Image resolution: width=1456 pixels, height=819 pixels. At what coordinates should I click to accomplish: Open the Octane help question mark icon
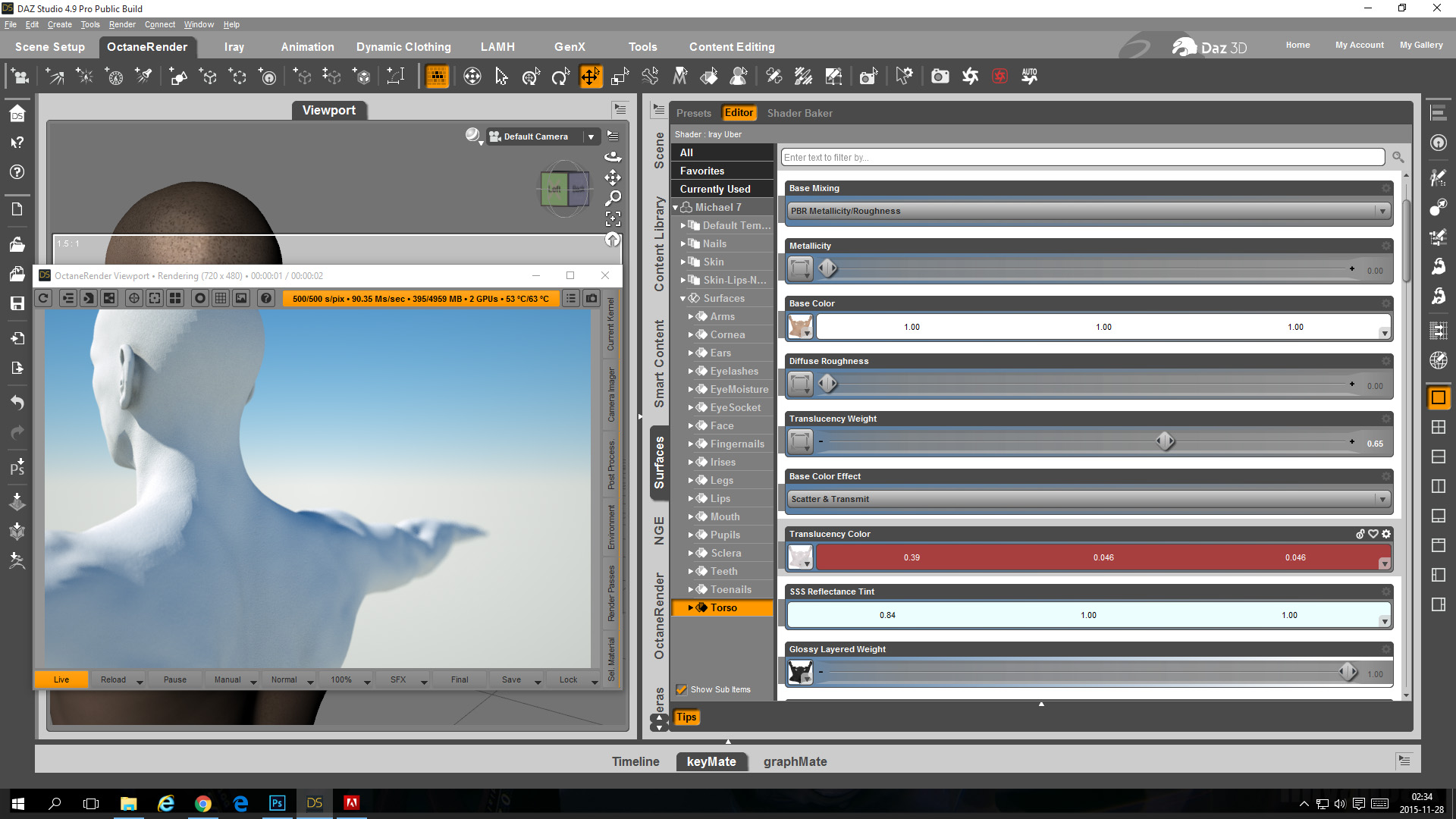pyautogui.click(x=266, y=298)
